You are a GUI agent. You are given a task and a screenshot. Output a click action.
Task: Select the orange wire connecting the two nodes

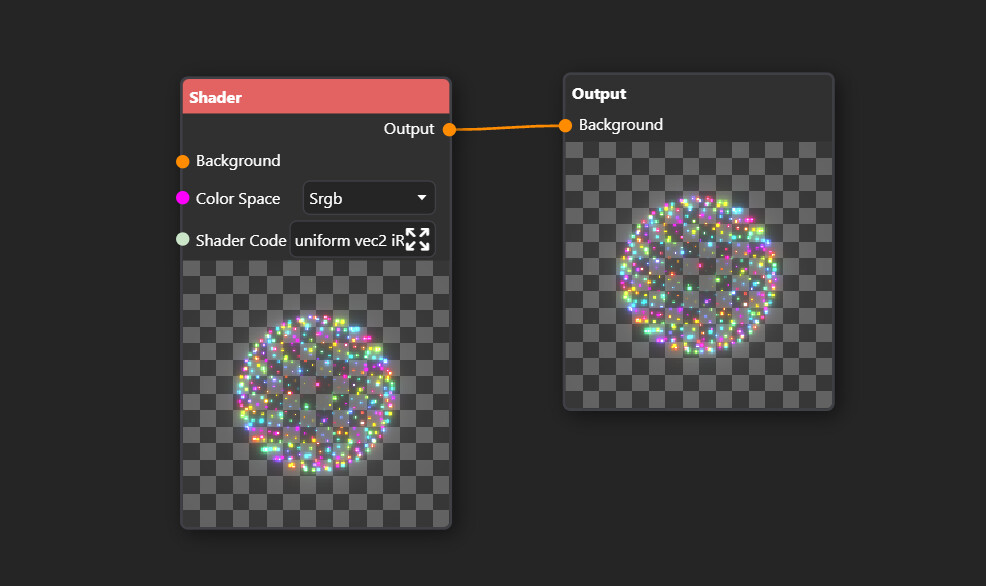(507, 128)
